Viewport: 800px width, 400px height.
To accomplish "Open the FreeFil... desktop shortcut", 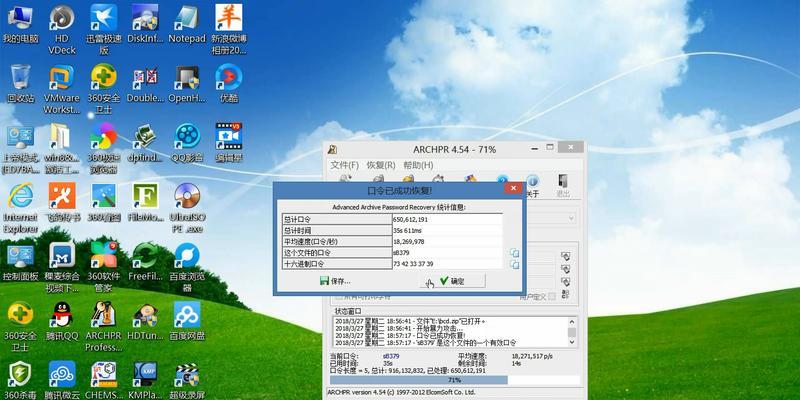I will 145,262.
